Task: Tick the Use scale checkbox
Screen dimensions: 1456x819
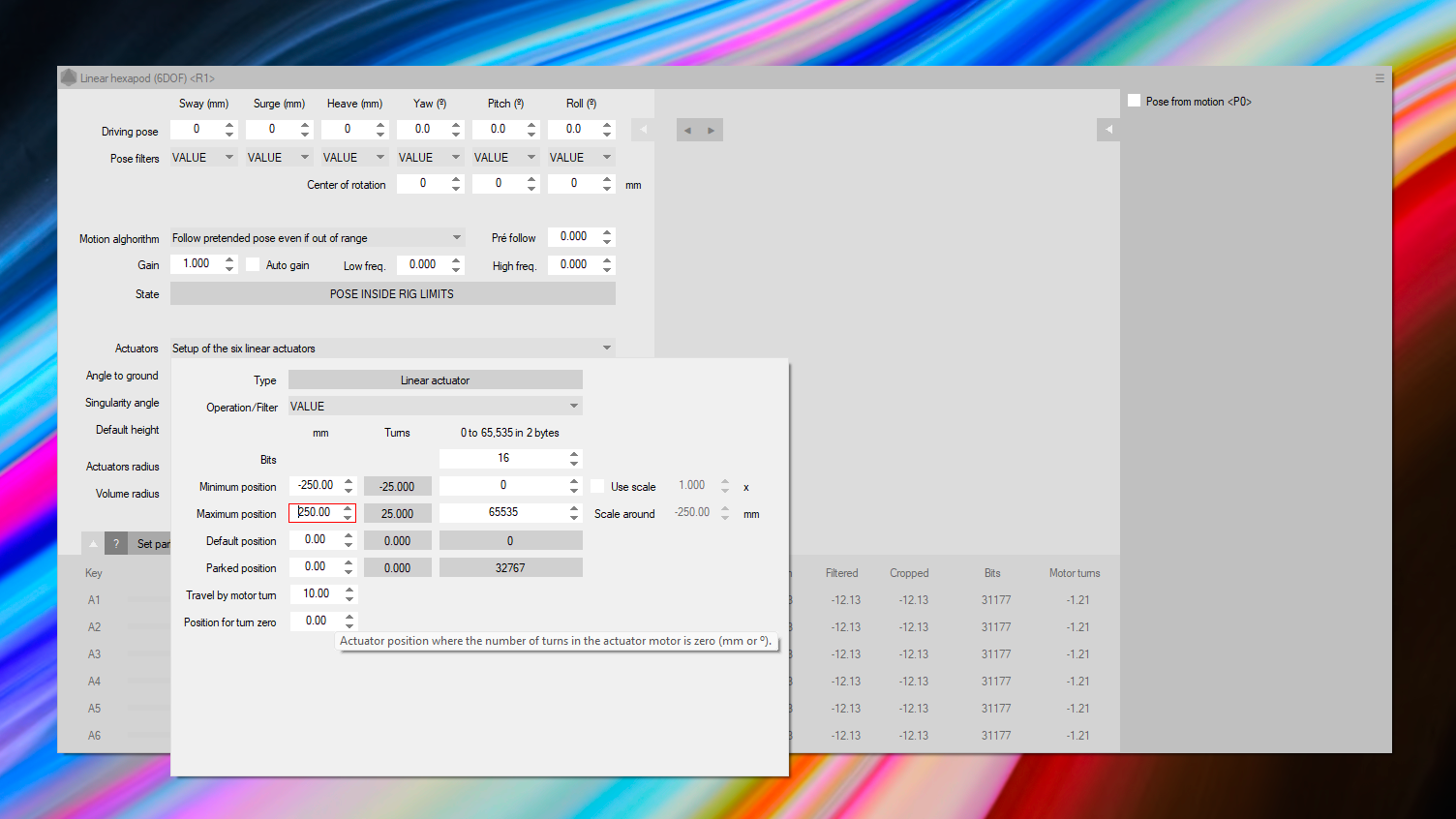Action: tap(597, 486)
